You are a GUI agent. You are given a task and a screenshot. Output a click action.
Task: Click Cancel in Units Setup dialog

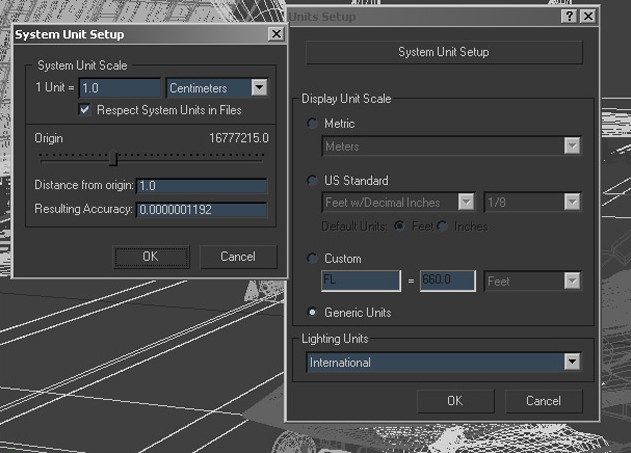543,401
